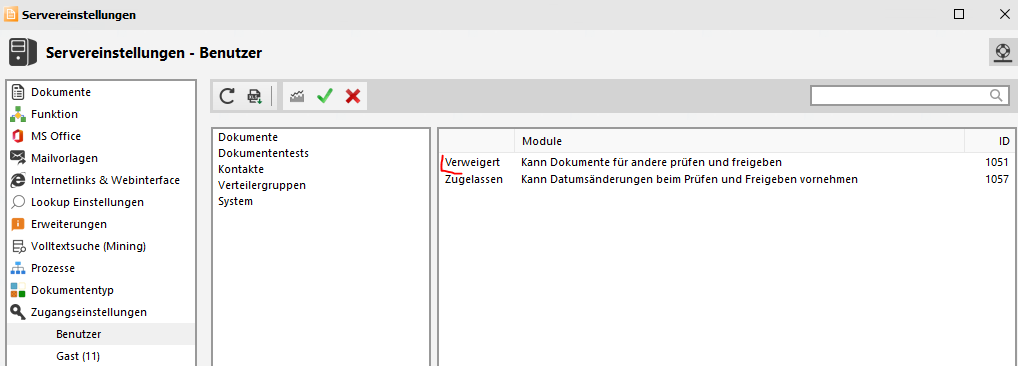Screen dimensions: 1018x366
Task: Click the Verweigert status cell
Action: 473,162
